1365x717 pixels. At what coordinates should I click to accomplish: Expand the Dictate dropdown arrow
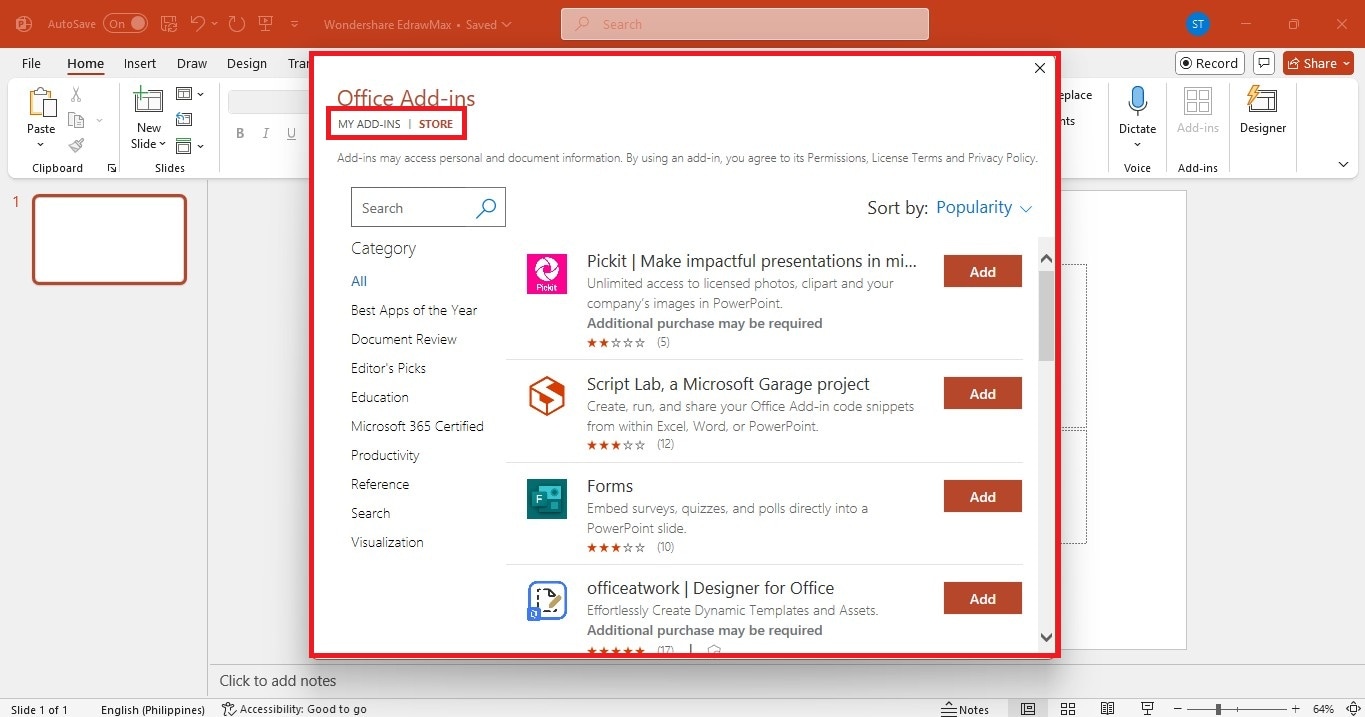tap(1137, 145)
